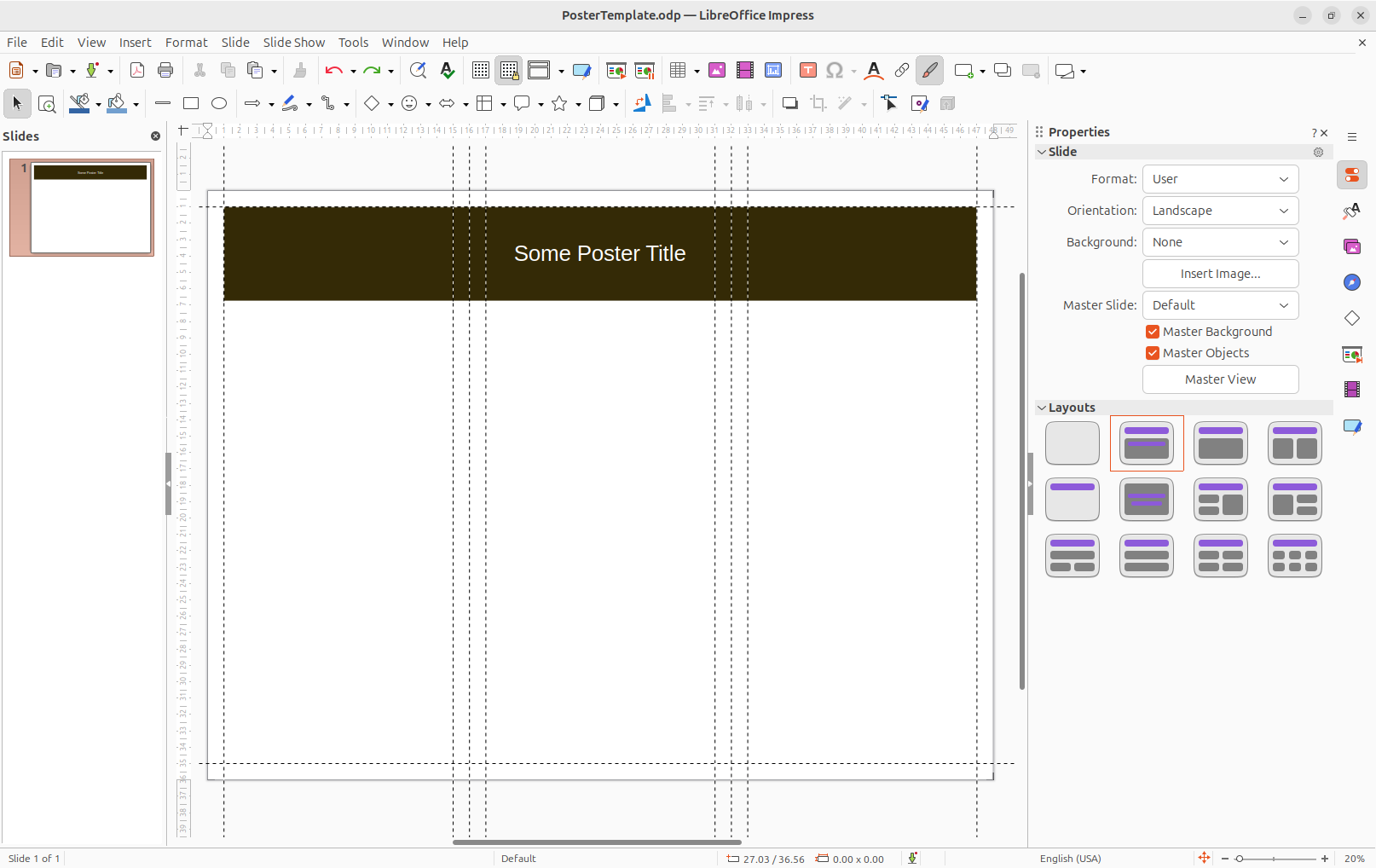This screenshot has width=1376, height=868.
Task: Toggle Display Grid in toolbar
Action: click(x=481, y=71)
